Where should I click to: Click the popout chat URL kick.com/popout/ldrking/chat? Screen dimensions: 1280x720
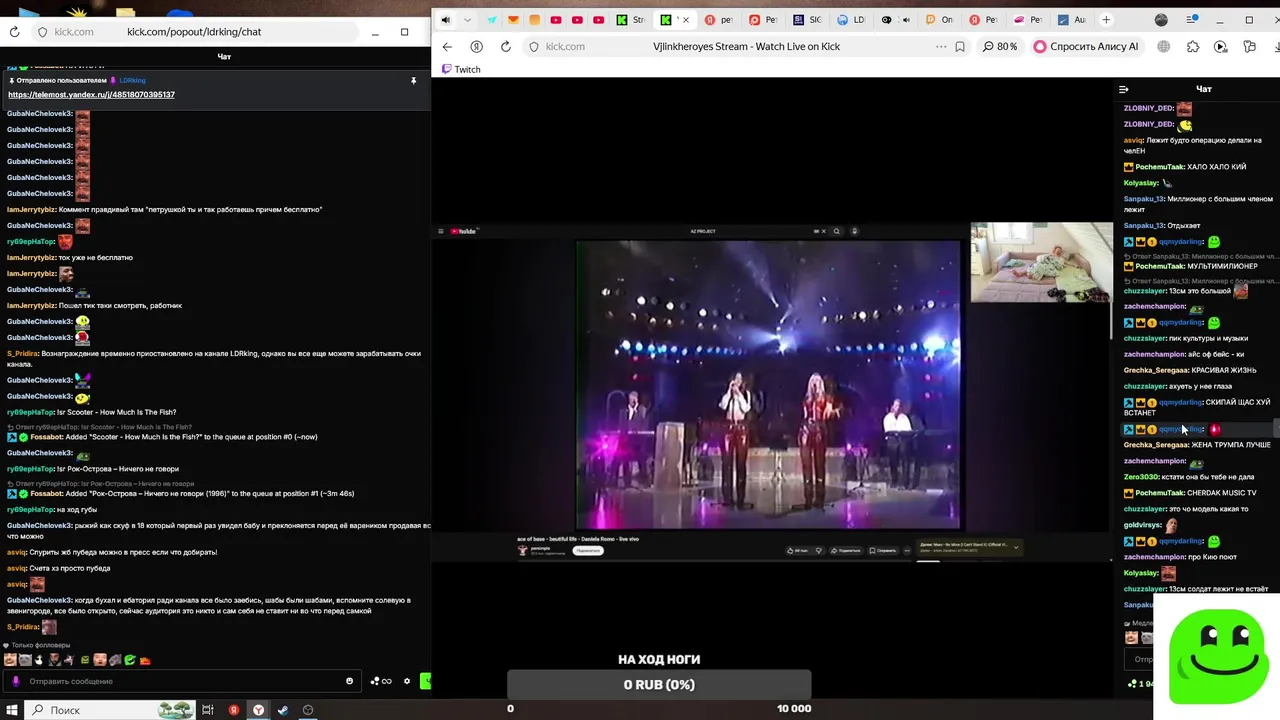[194, 32]
